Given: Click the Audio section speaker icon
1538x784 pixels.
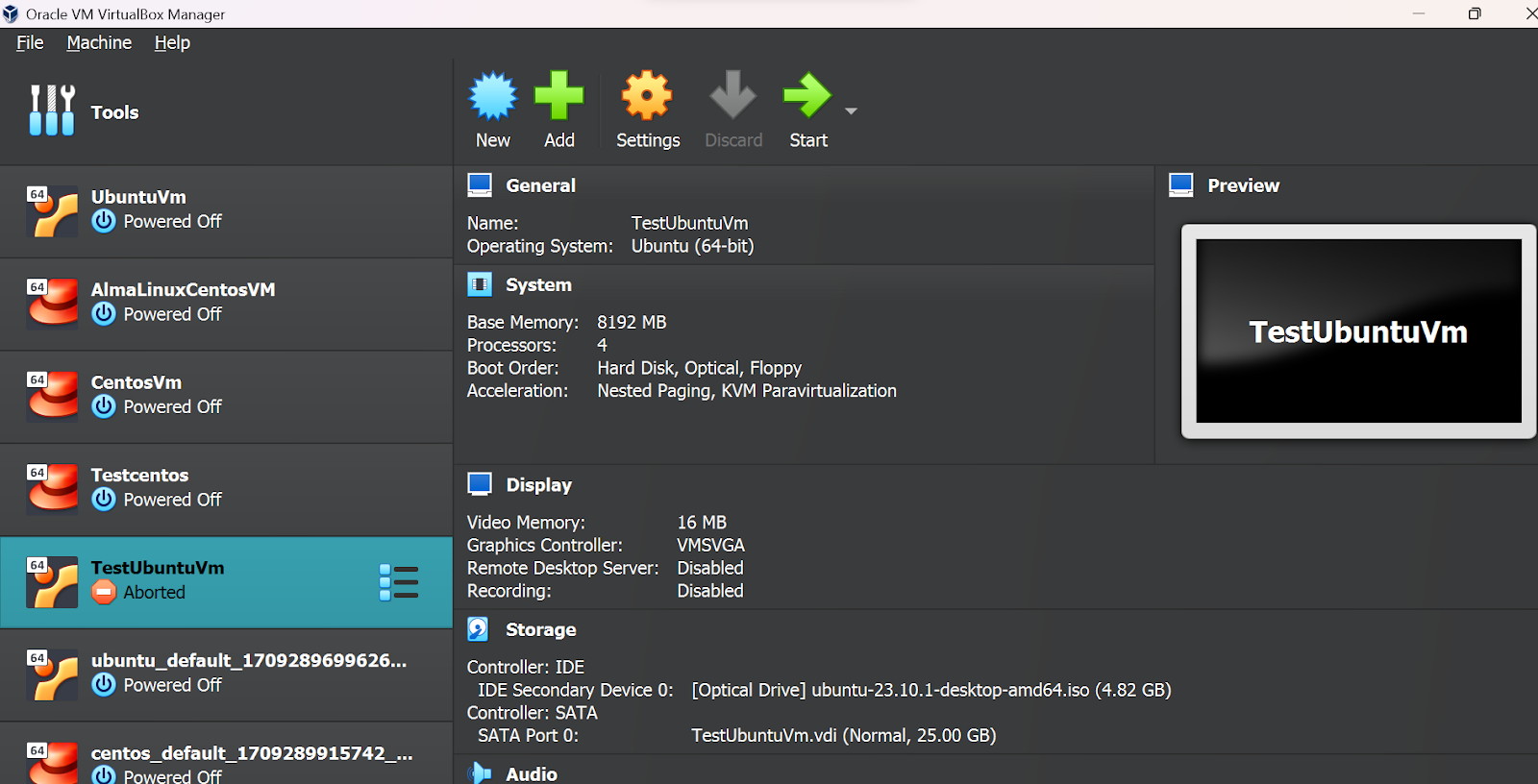Looking at the screenshot, I should 479,772.
